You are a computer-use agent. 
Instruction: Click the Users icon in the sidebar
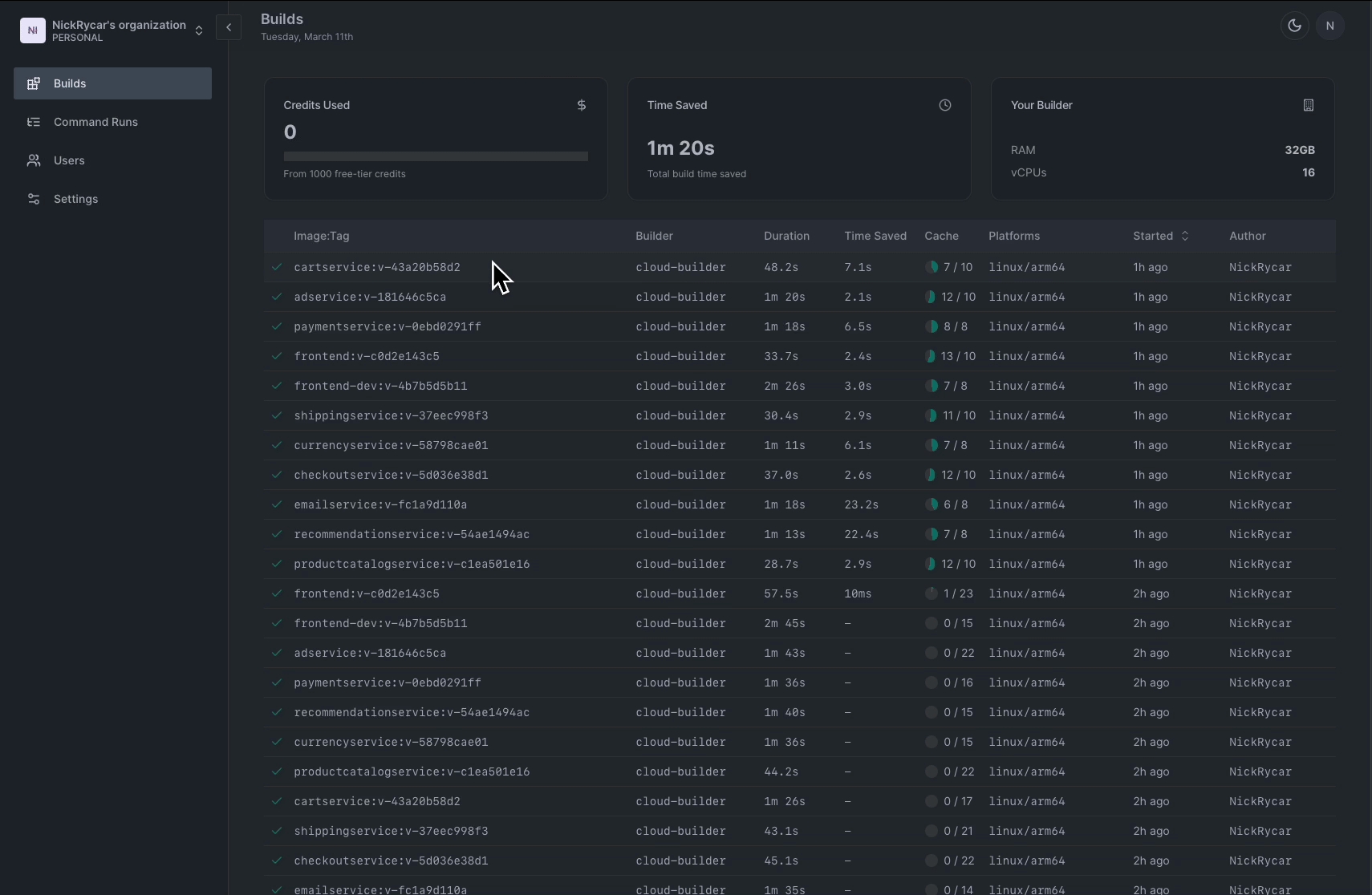tap(34, 160)
